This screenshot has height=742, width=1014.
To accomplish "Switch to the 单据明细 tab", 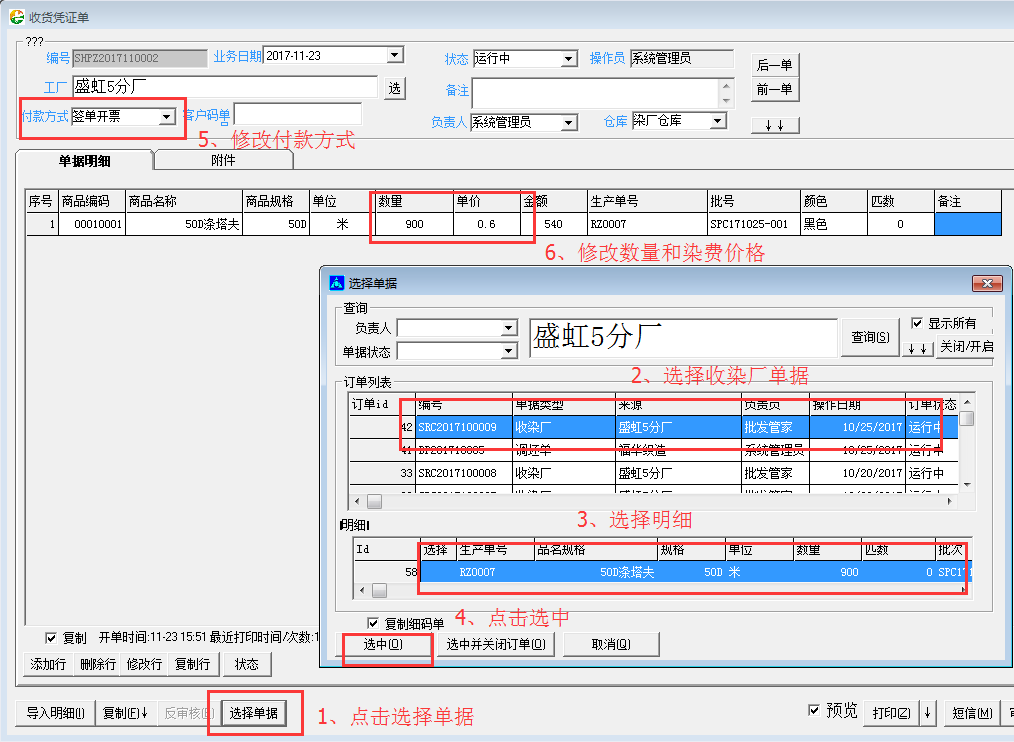I will tap(84, 160).
